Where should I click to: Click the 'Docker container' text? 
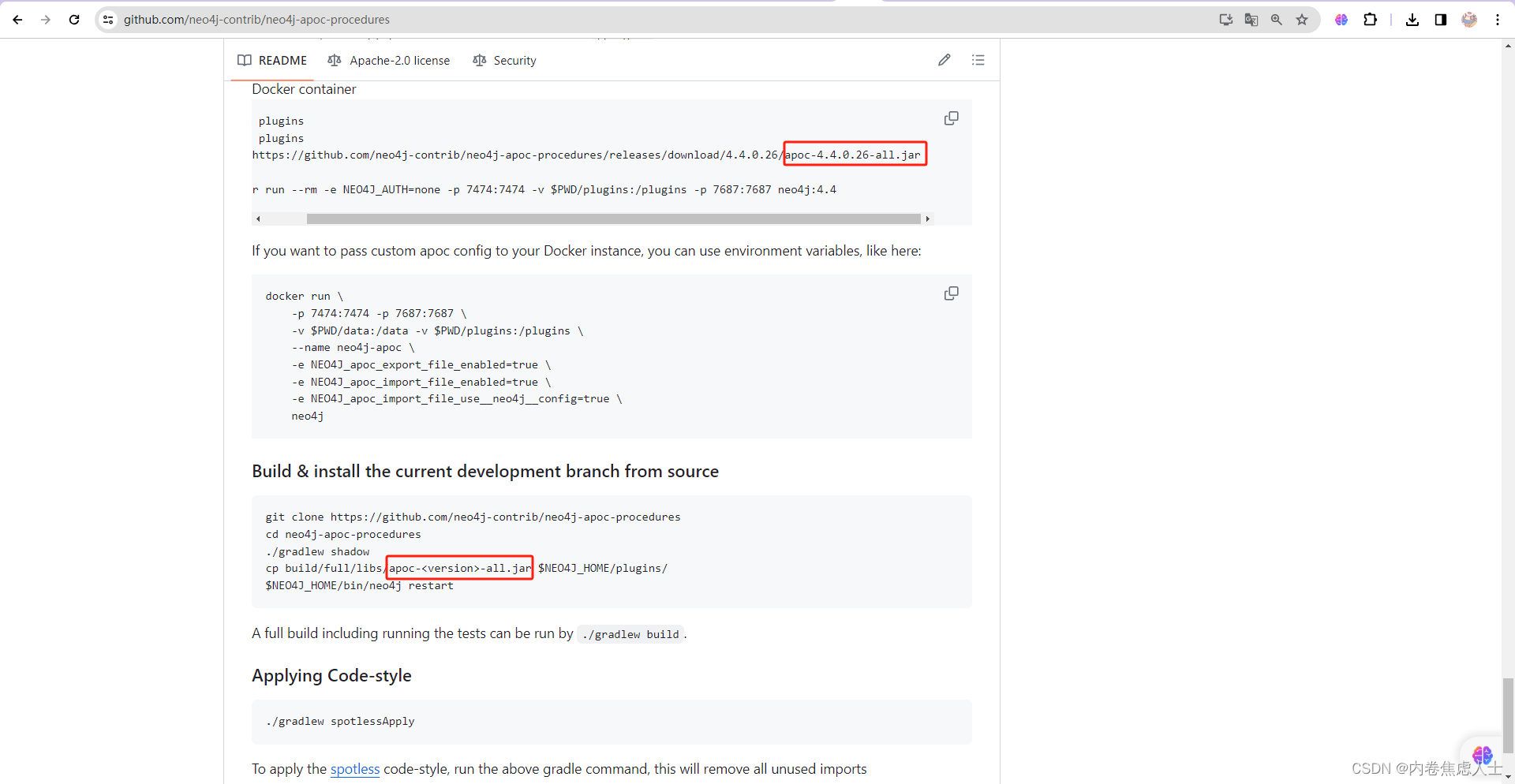click(304, 89)
